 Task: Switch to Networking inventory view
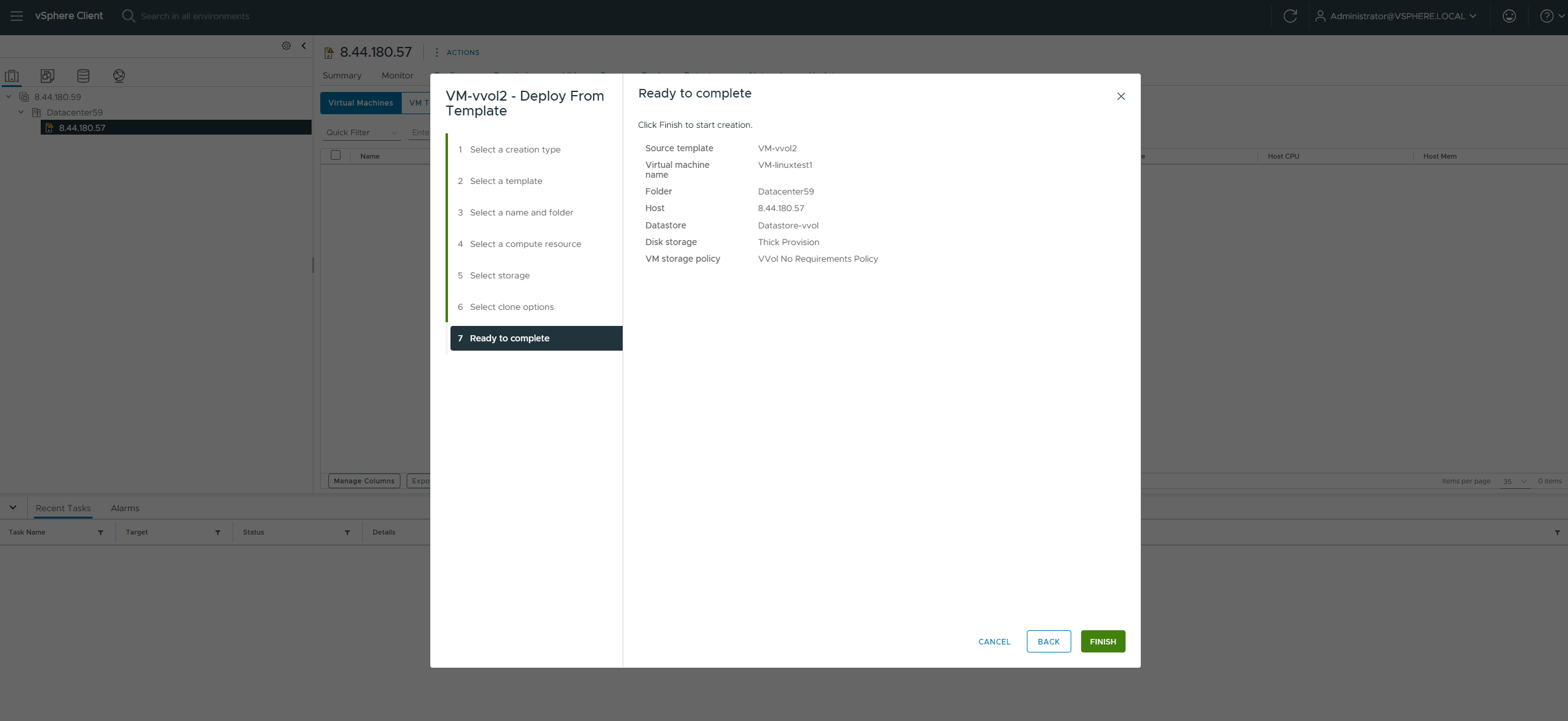pyautogui.click(x=119, y=76)
